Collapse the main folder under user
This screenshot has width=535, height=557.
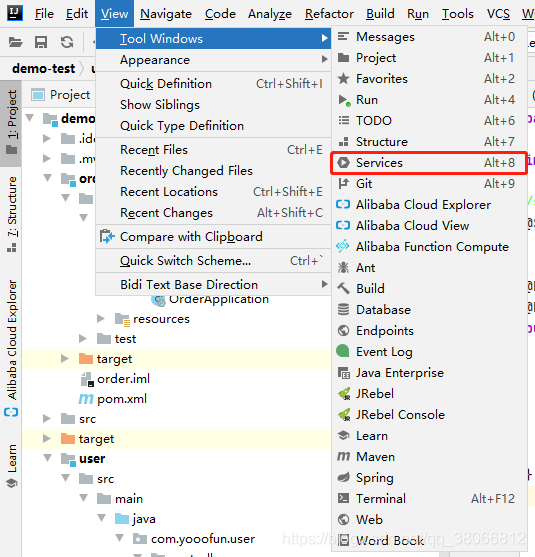click(83, 498)
